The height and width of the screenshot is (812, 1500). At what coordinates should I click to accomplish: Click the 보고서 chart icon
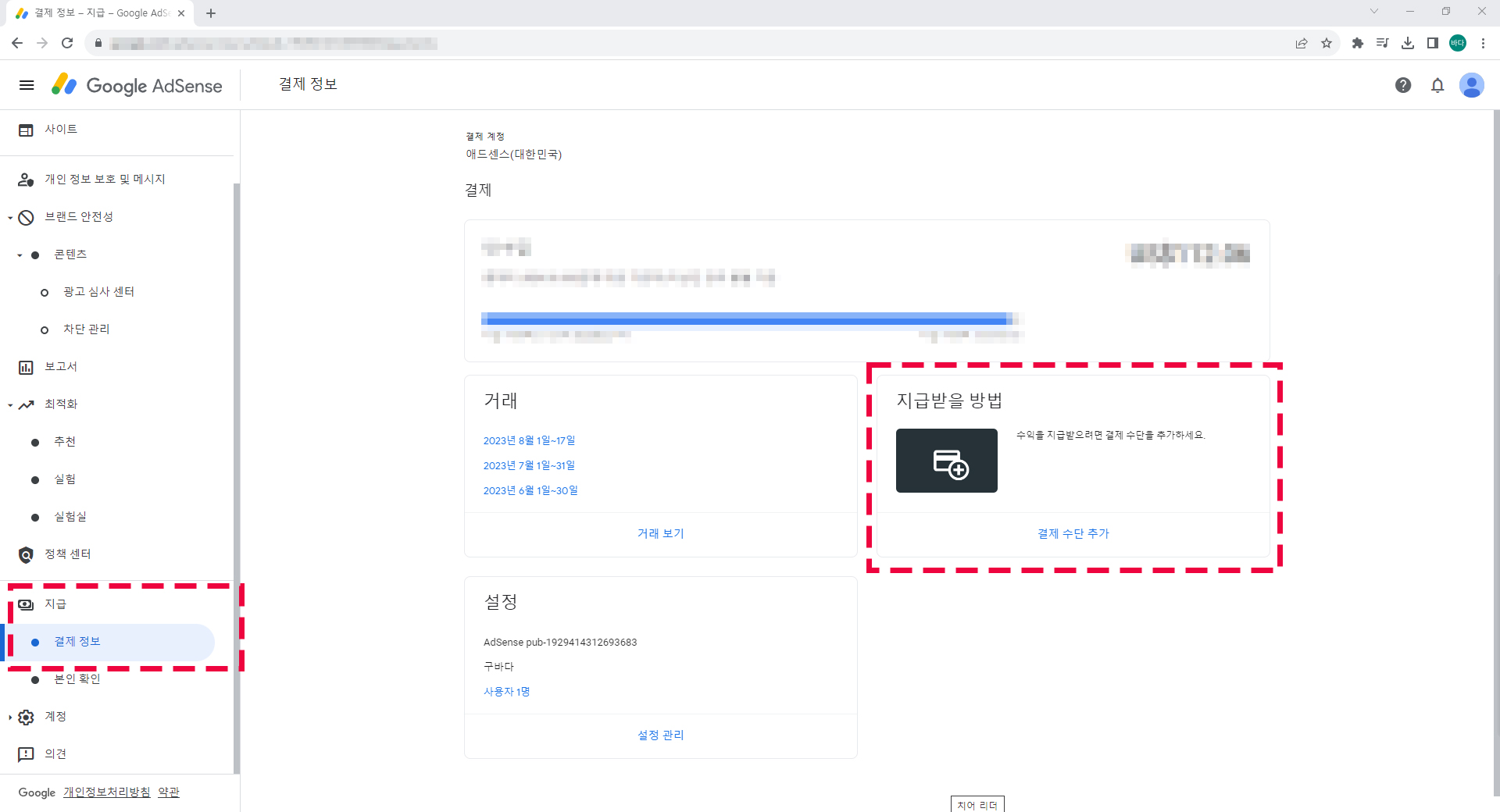[26, 367]
